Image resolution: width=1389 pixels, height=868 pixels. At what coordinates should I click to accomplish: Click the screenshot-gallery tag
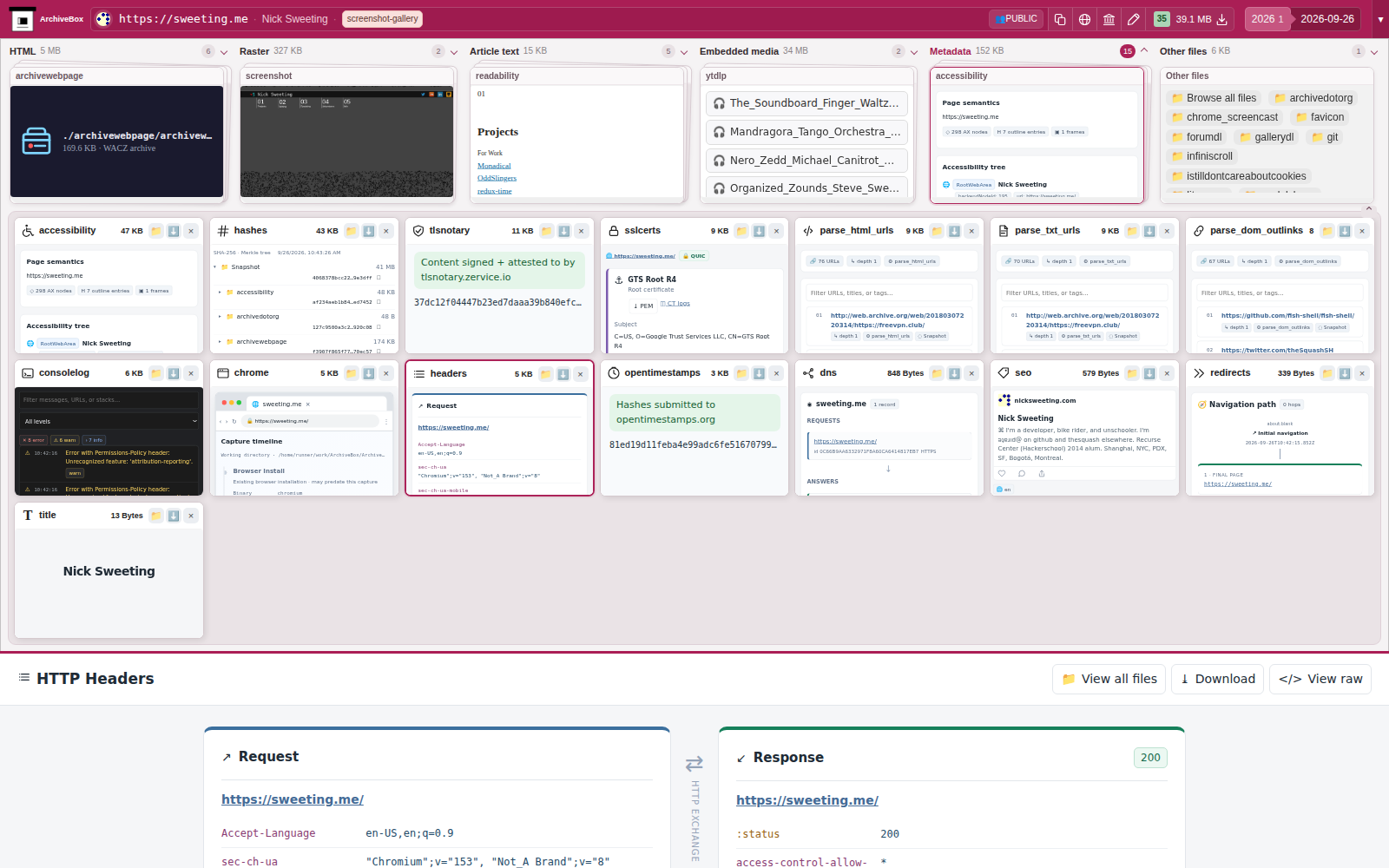pyautogui.click(x=382, y=19)
